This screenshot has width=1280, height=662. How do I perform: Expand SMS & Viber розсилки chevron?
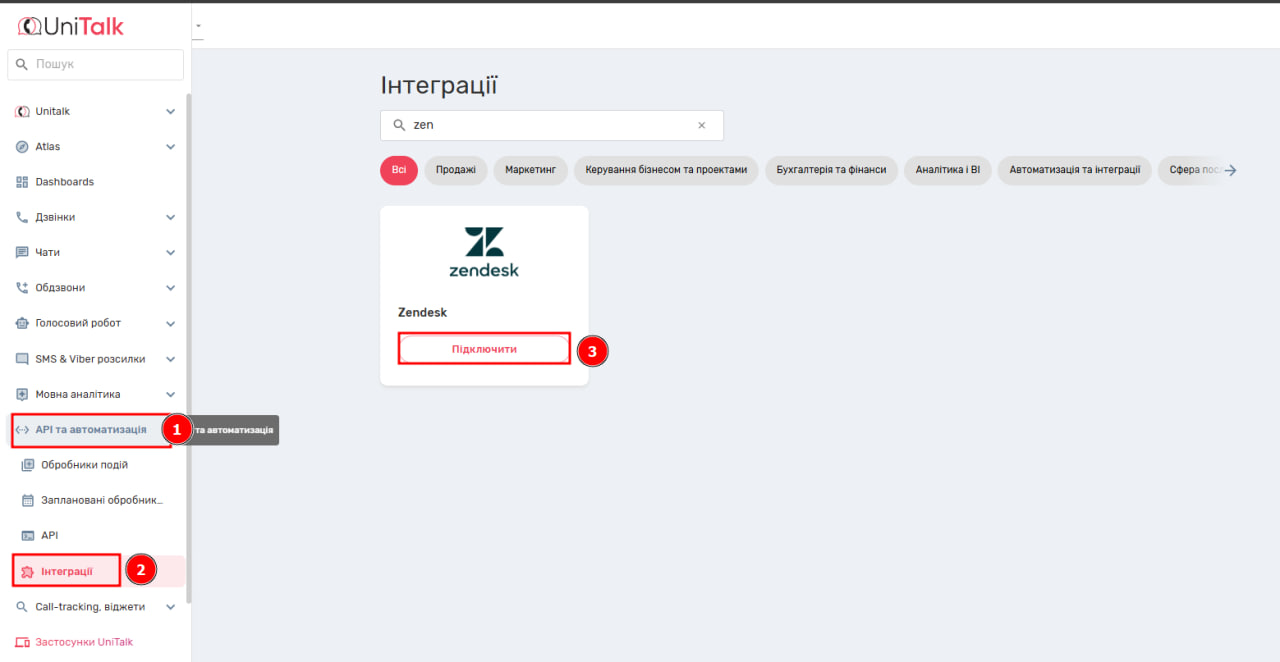pyautogui.click(x=170, y=359)
